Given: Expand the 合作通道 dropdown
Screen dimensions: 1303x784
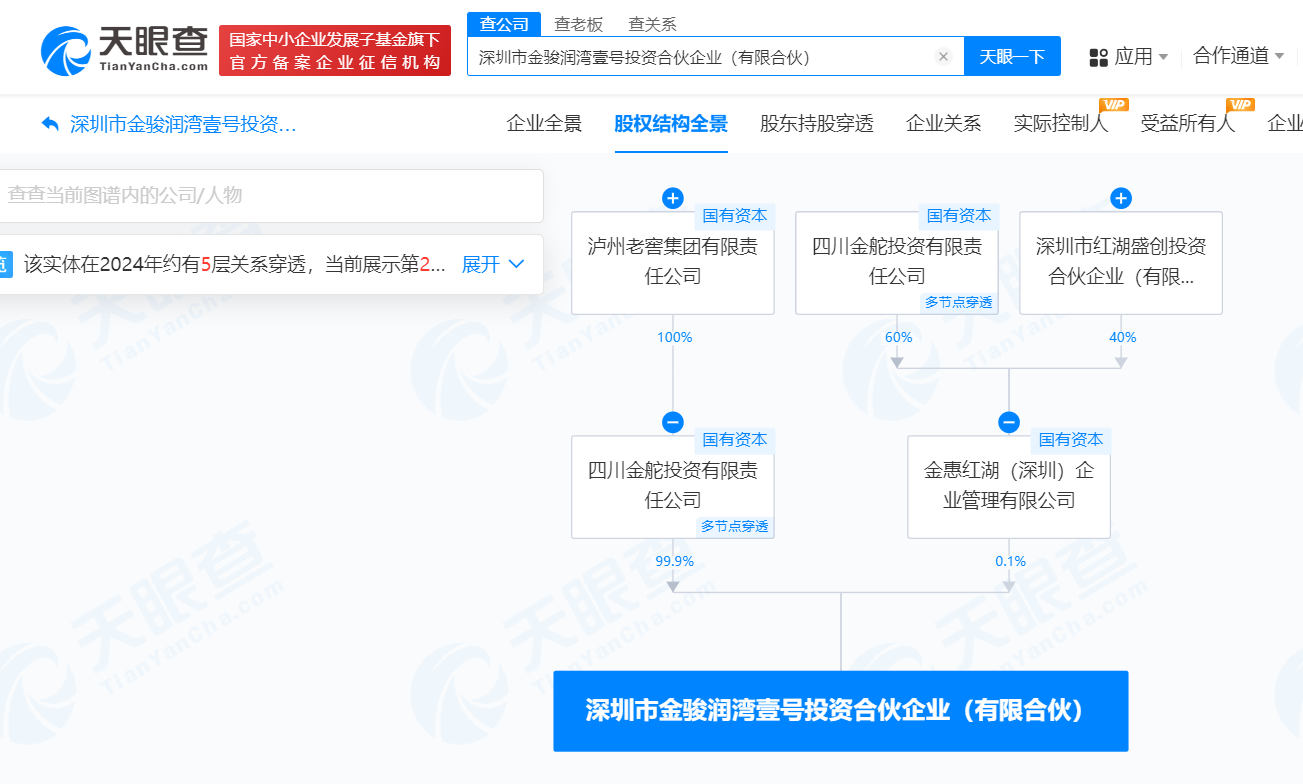Looking at the screenshot, I should (x=1238, y=56).
